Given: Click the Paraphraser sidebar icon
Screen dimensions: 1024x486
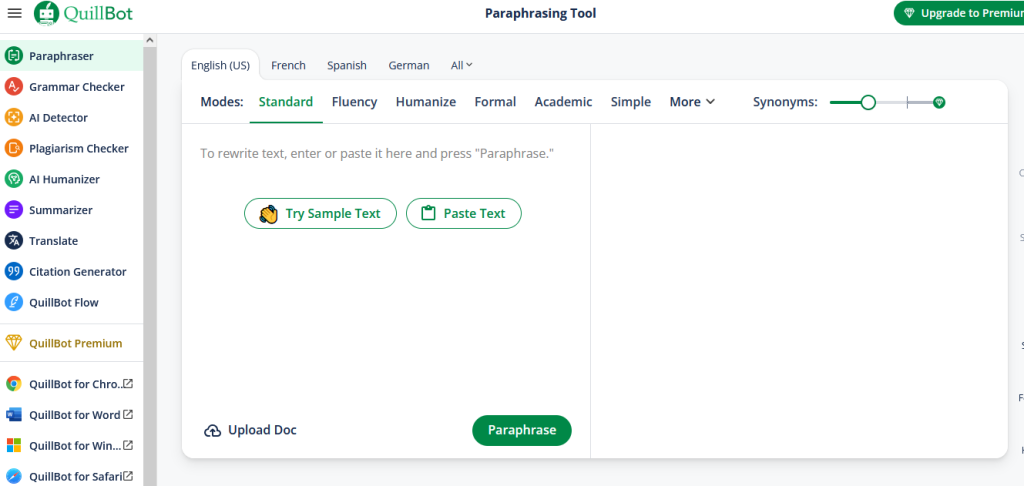Looking at the screenshot, I should pyautogui.click(x=14, y=56).
